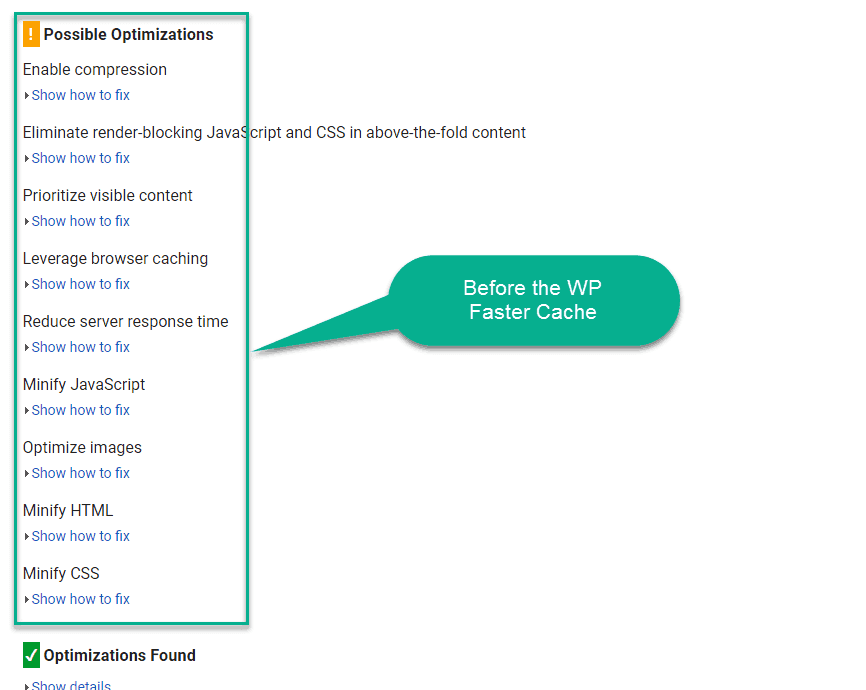Open Show how to fix under Minify HTML

[x=80, y=536]
